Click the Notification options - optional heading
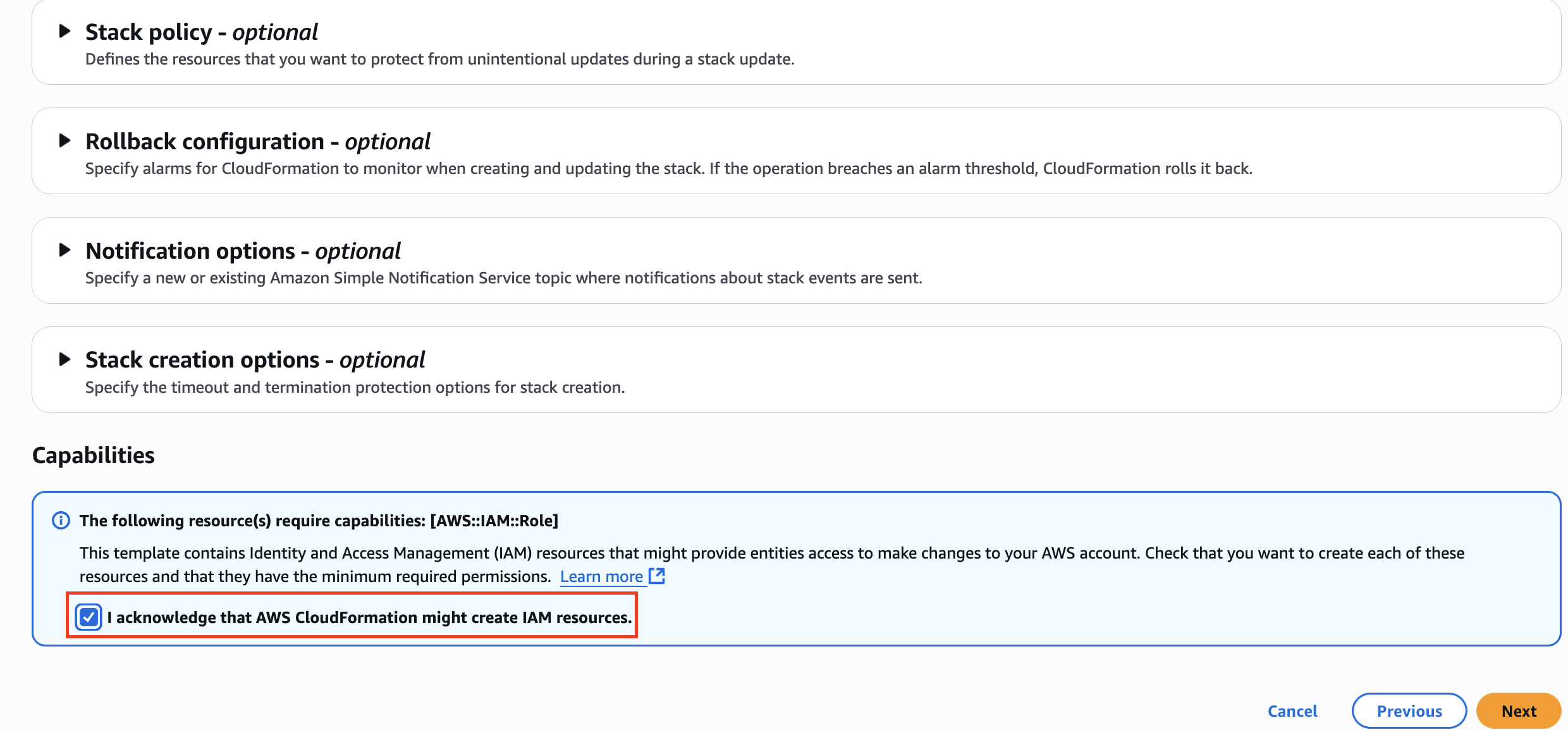Image resolution: width=1568 pixels, height=730 pixels. point(243,251)
